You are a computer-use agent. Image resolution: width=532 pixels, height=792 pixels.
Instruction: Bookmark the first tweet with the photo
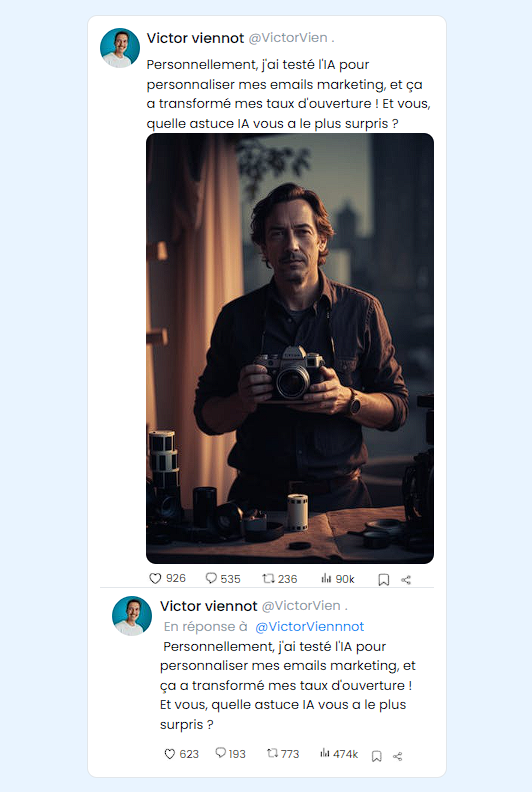[x=383, y=580]
